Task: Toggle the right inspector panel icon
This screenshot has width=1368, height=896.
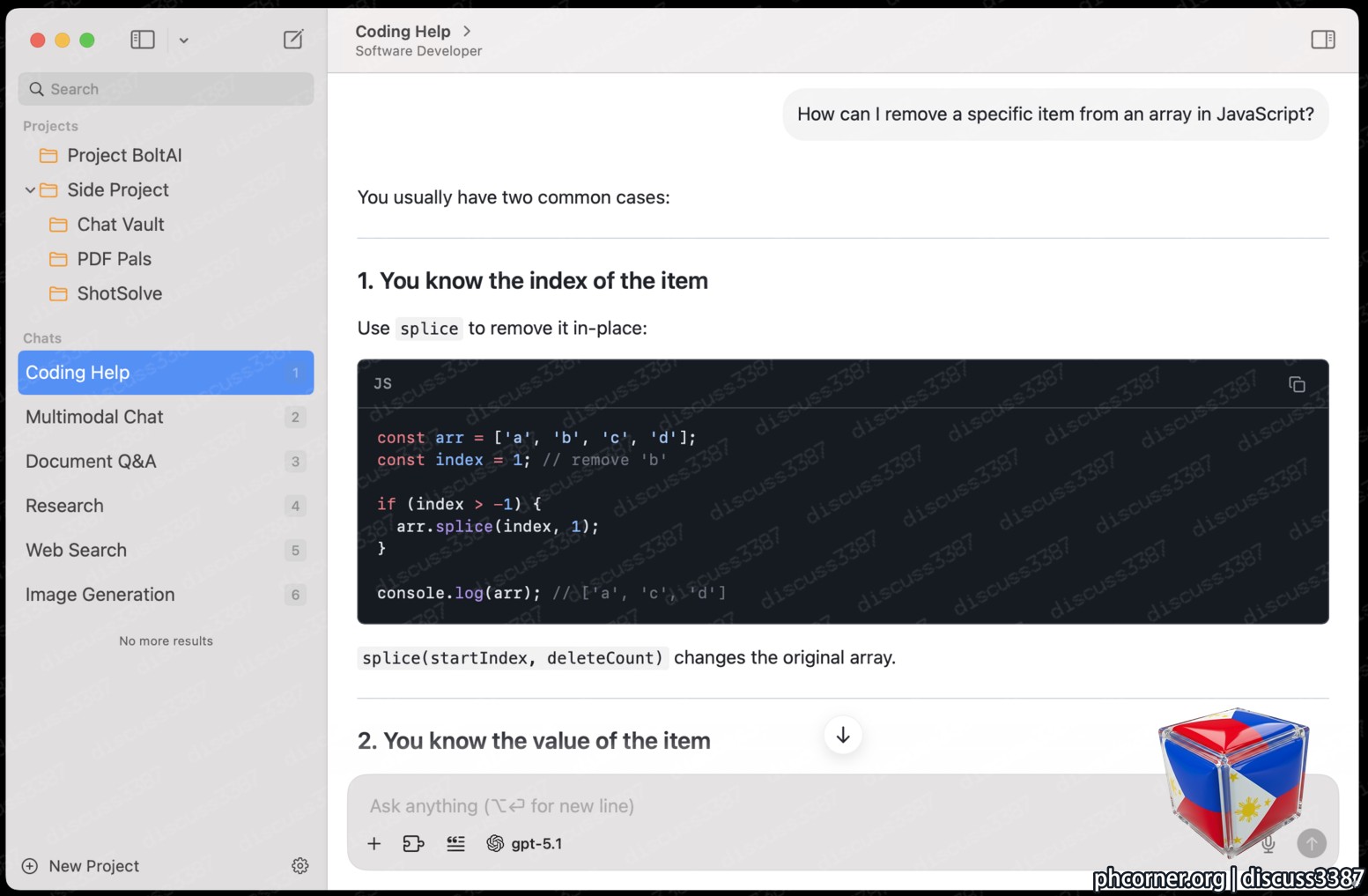Action: [1322, 40]
